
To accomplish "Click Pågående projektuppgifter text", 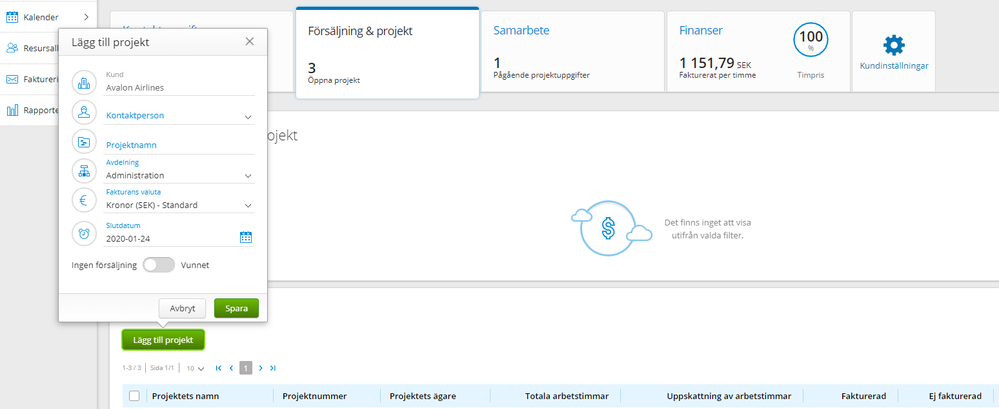I will [542, 75].
